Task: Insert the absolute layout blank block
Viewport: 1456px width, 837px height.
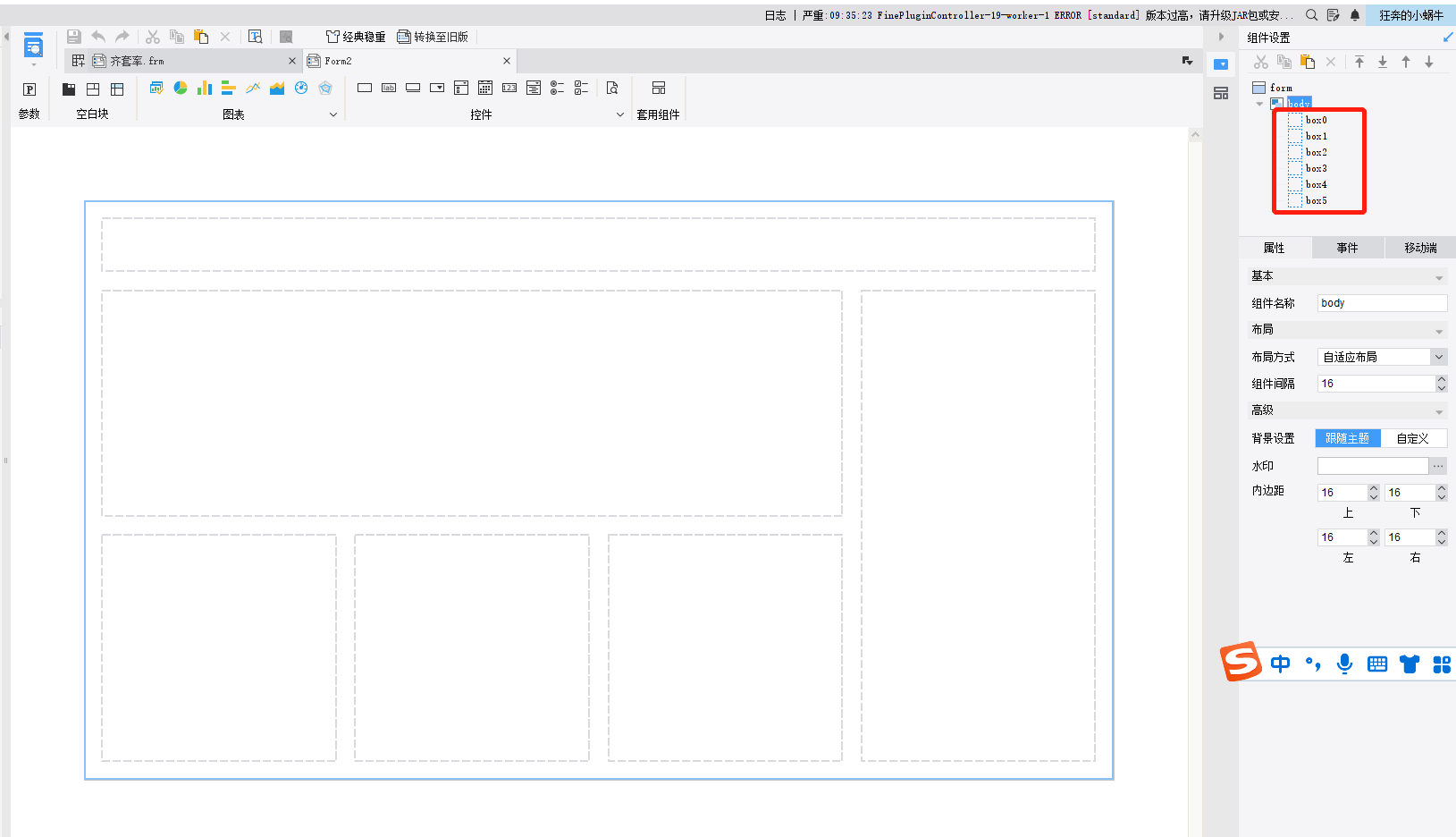Action: coord(93,89)
